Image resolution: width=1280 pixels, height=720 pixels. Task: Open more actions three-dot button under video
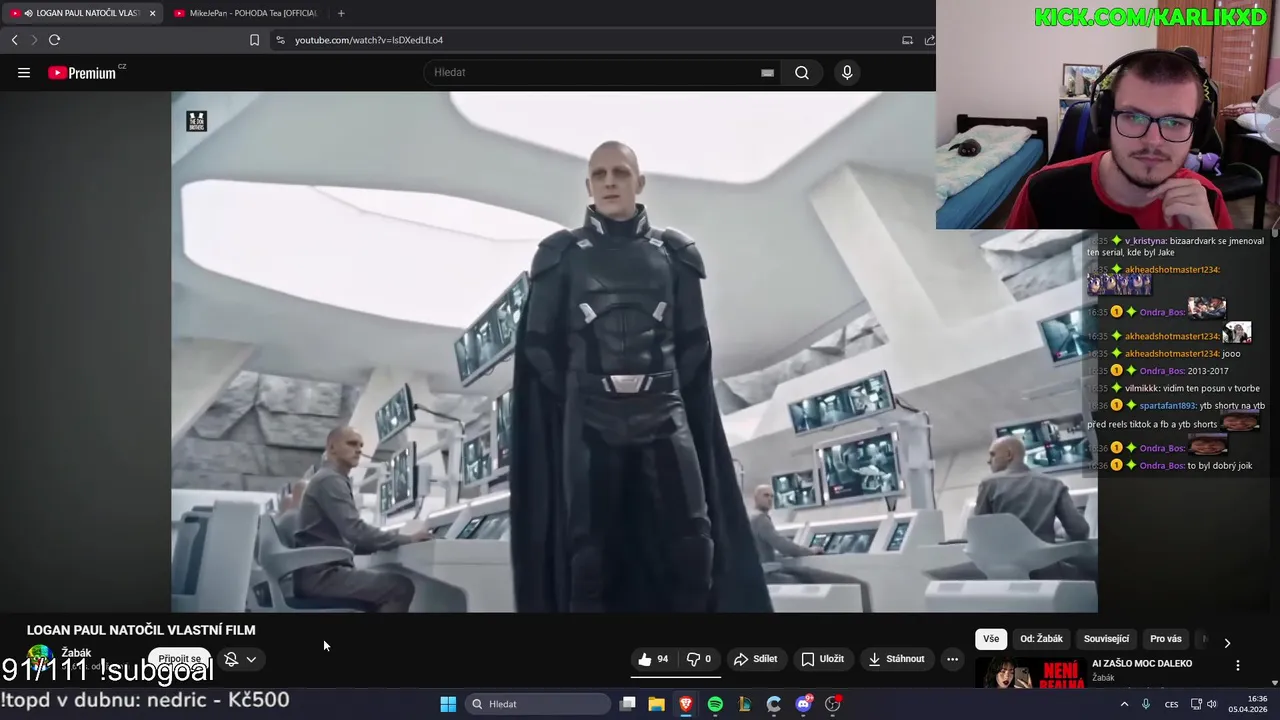pyautogui.click(x=952, y=659)
